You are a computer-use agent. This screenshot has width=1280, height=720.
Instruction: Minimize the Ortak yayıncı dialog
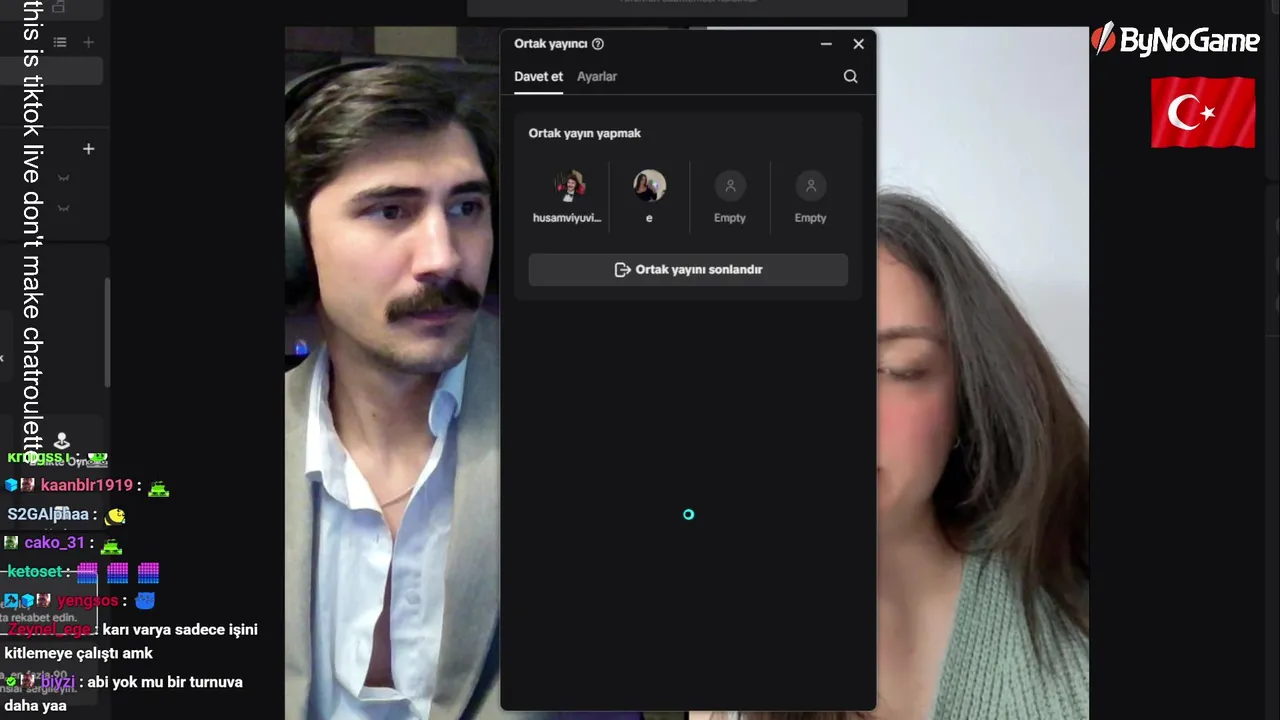826,44
